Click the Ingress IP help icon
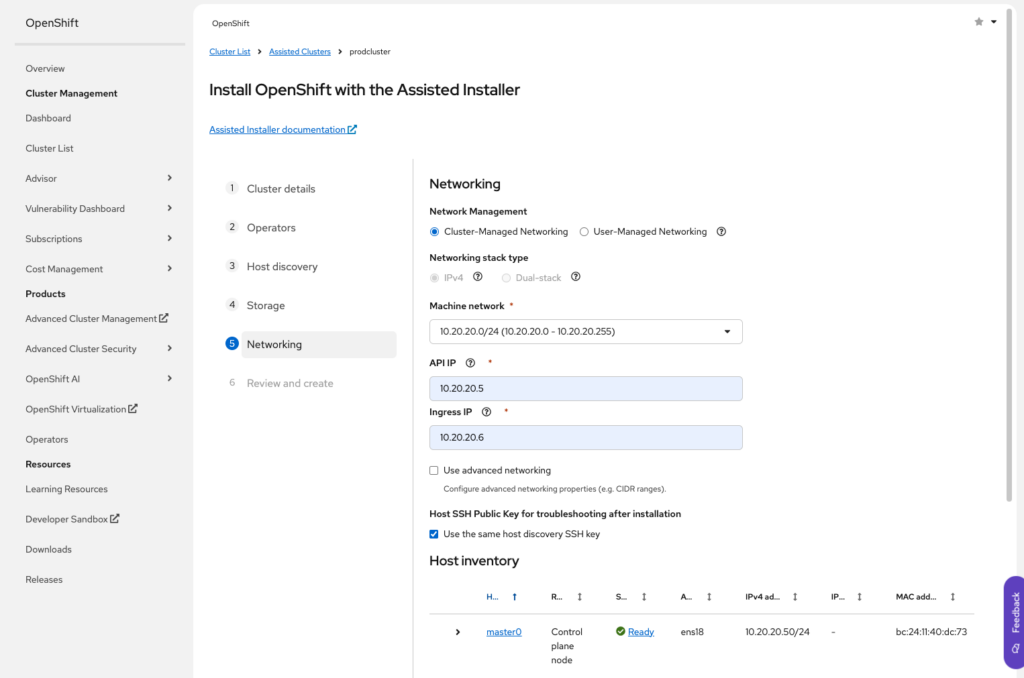1024x678 pixels. pos(486,412)
